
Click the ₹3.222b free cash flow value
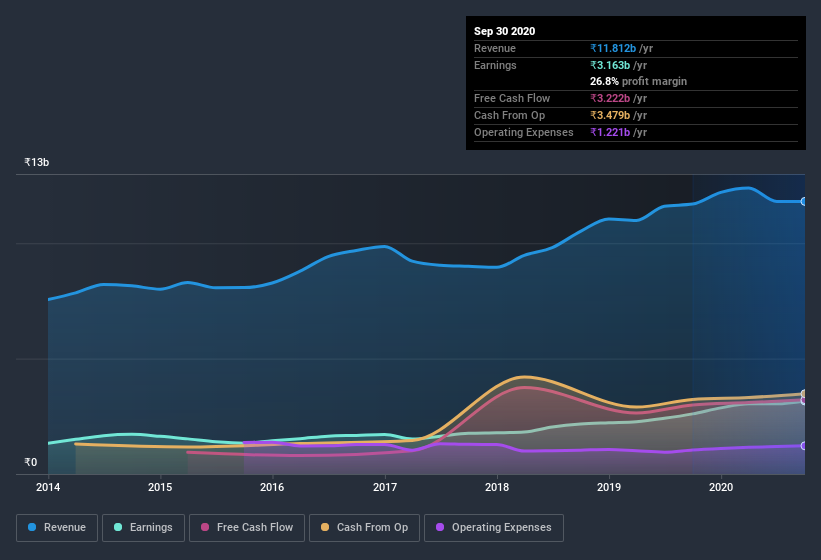click(610, 98)
